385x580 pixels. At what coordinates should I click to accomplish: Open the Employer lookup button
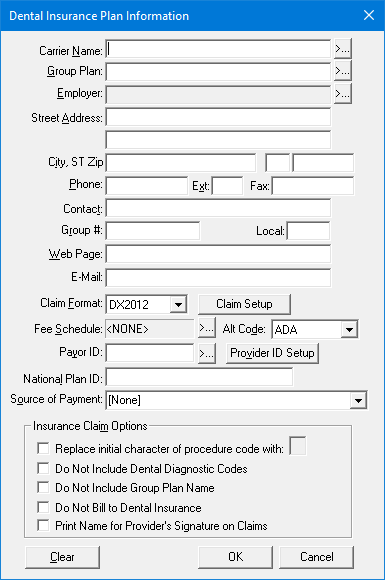[x=342, y=94]
